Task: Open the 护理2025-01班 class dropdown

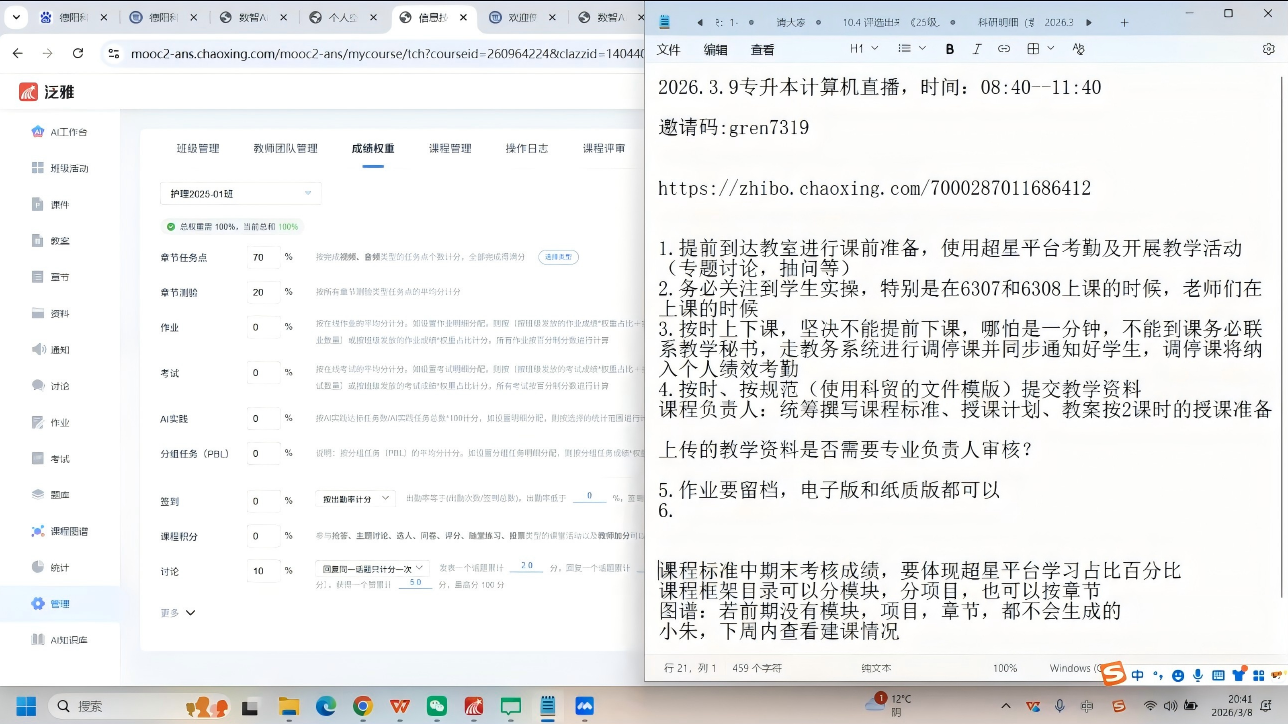Action: point(240,193)
